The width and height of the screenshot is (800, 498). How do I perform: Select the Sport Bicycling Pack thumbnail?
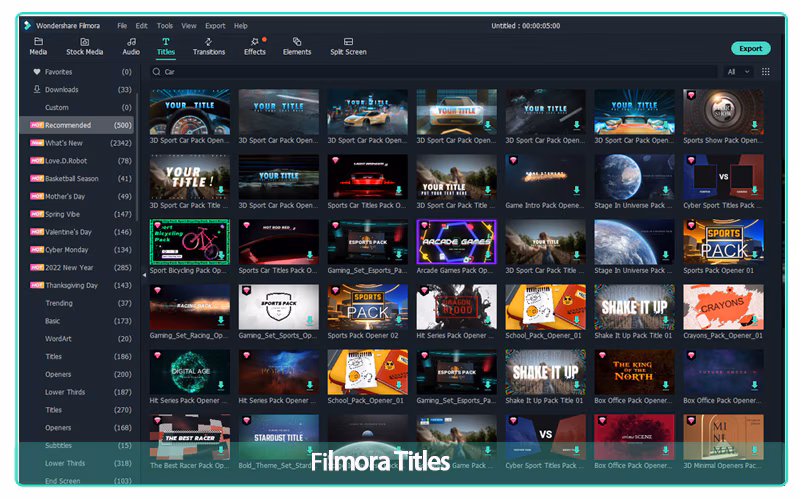[x=189, y=242]
